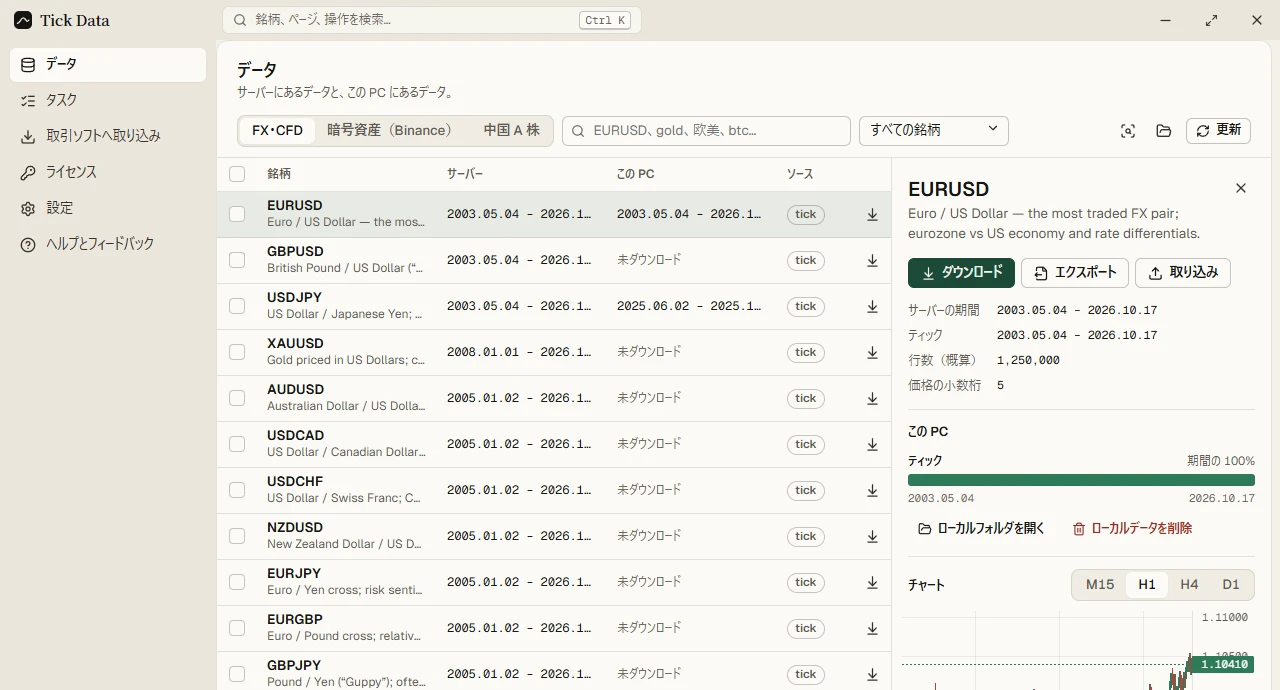This screenshot has height=690, width=1280.
Task: Click the 更新 refresh button
Action: [1218, 131]
